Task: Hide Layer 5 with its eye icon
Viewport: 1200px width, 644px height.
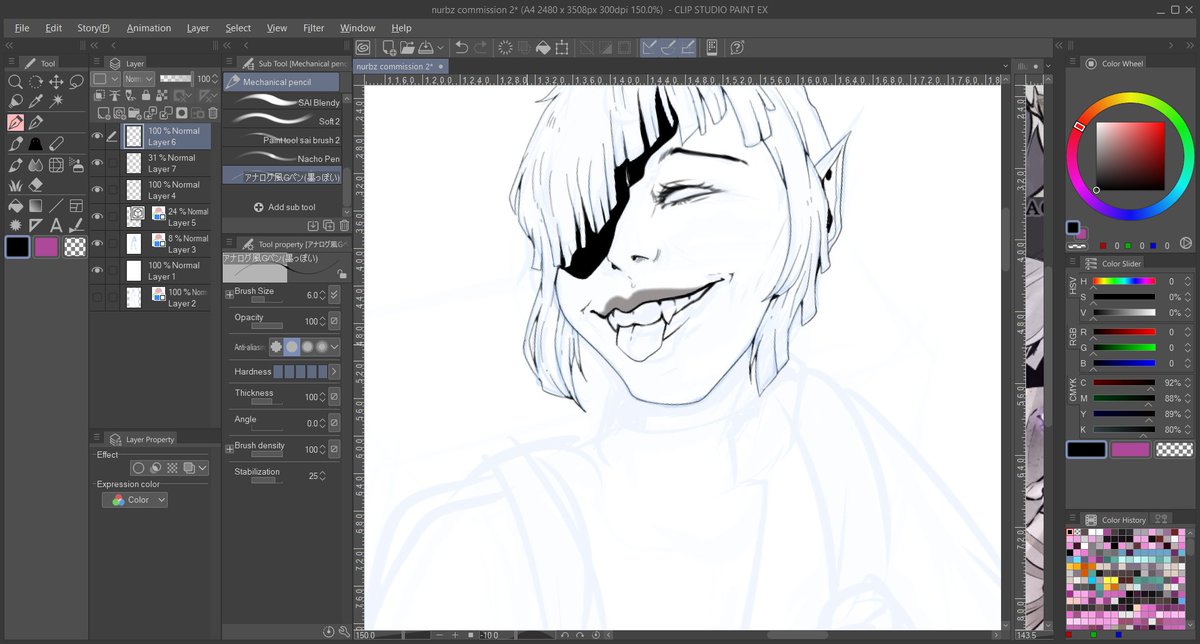Action: coord(98,217)
